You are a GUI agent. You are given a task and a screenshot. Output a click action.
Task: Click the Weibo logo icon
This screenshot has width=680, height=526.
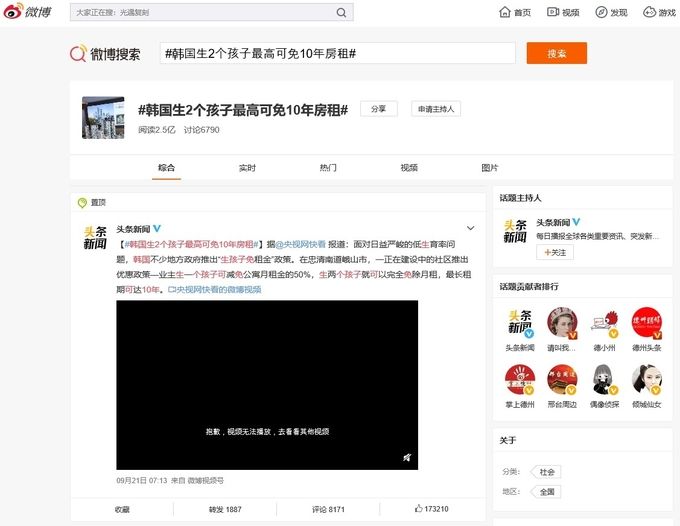pyautogui.click(x=27, y=12)
